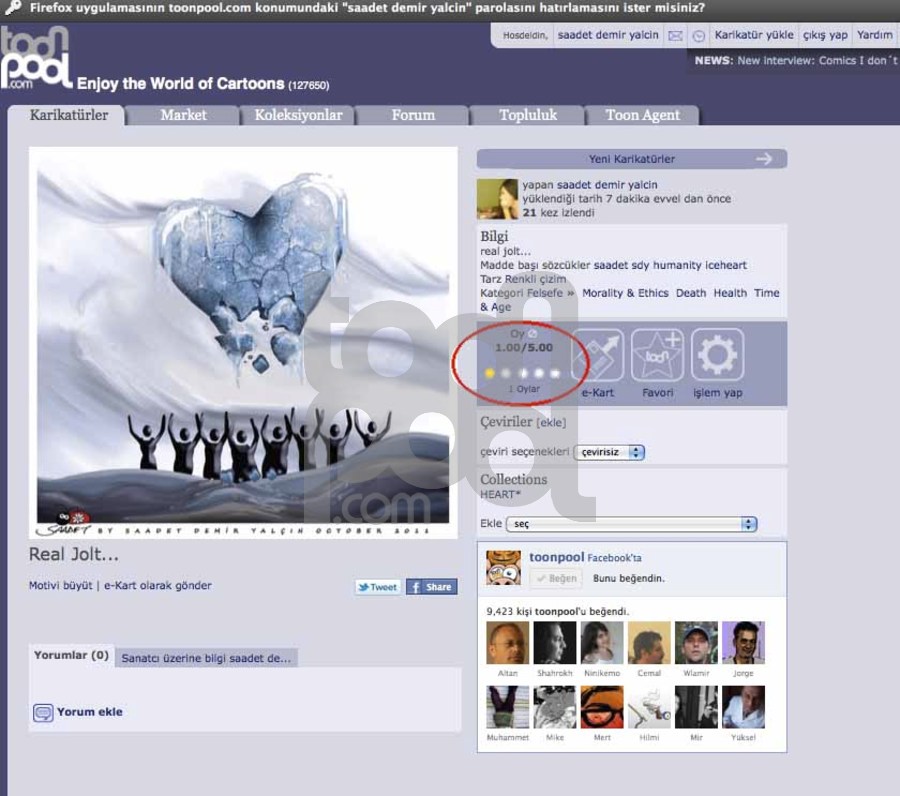900x796 pixels.
Task: Open Jorge's Facebook profile photo
Action: click(x=743, y=643)
